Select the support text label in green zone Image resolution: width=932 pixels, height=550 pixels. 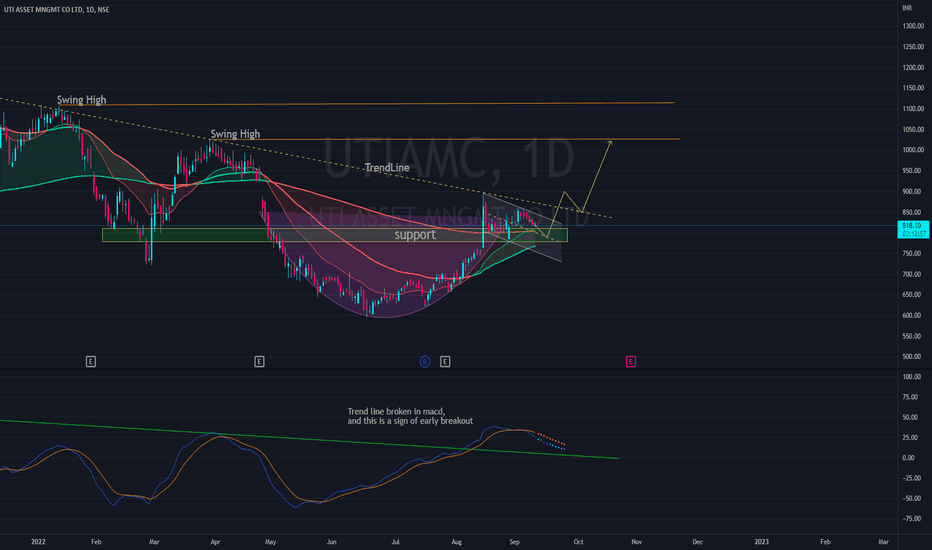[415, 235]
